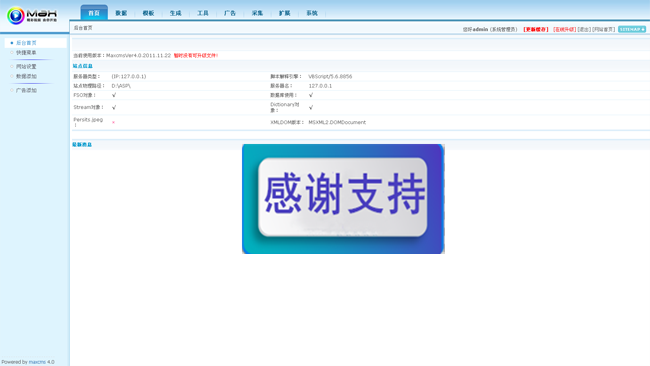The height and width of the screenshot is (366, 650).
Task: Open the maxcms link in the footer
Action: [x=37, y=362]
